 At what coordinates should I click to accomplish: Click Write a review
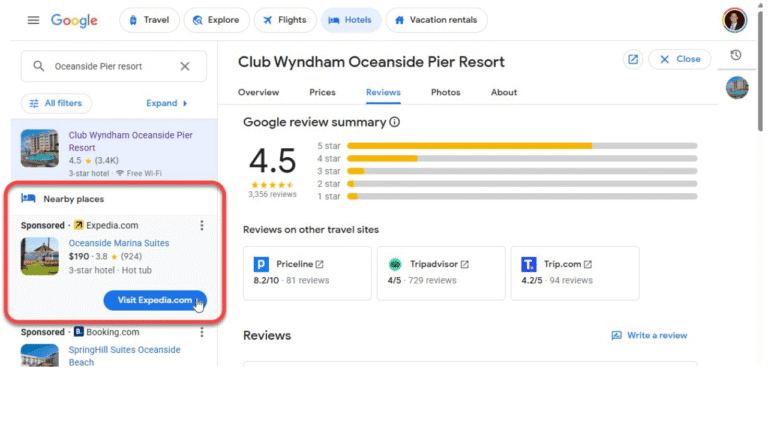click(x=649, y=336)
